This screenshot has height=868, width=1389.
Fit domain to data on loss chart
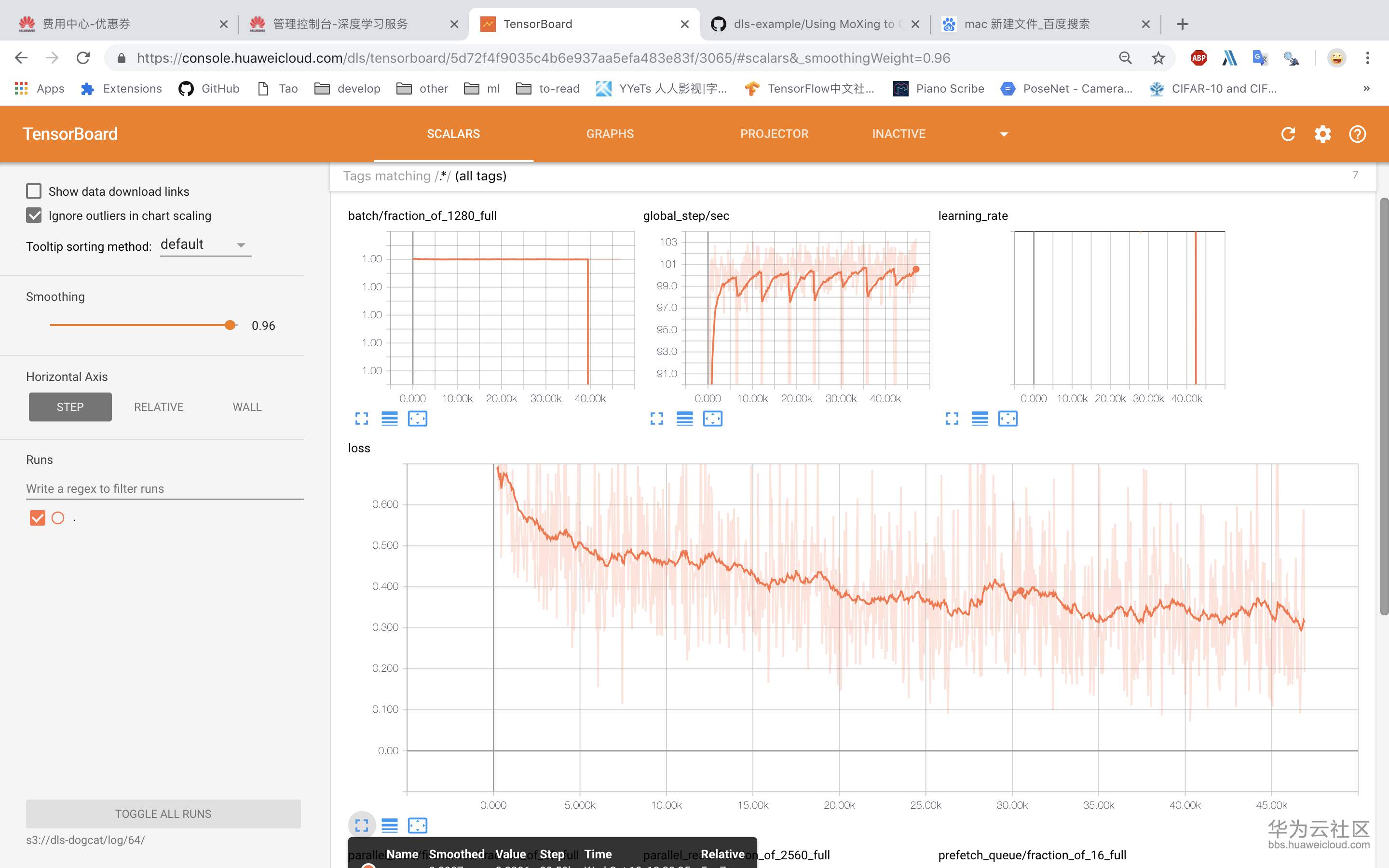(x=417, y=826)
